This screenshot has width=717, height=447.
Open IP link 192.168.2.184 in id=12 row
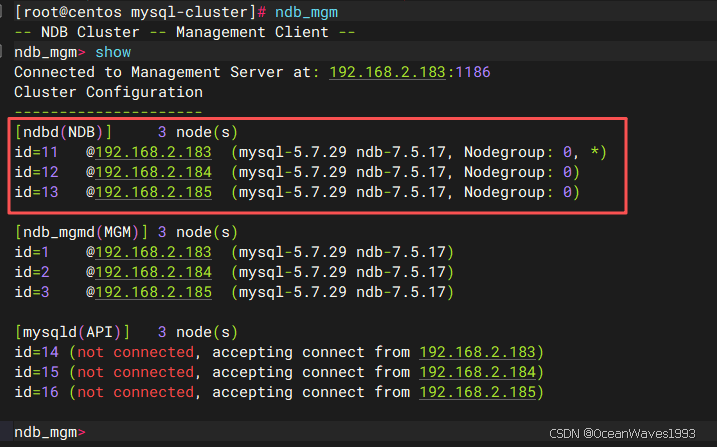coord(154,172)
